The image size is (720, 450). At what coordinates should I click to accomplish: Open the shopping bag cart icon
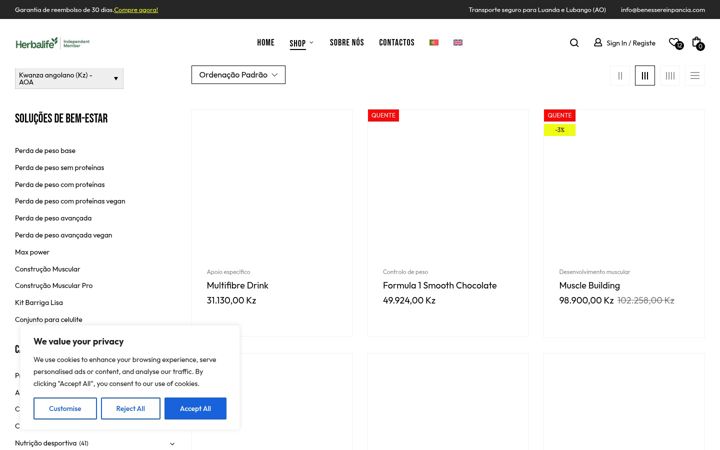pyautogui.click(x=697, y=42)
